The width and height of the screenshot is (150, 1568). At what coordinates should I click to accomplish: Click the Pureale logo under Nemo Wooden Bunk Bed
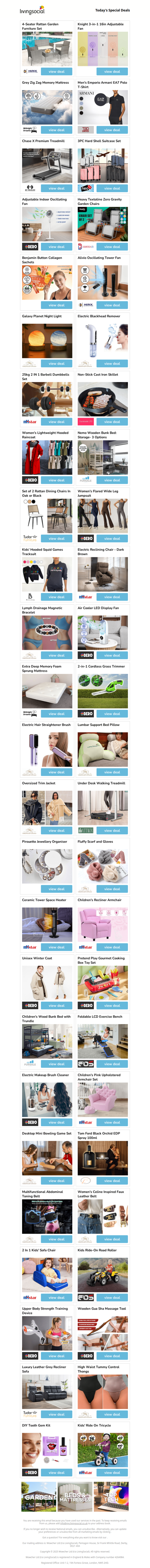[x=85, y=480]
